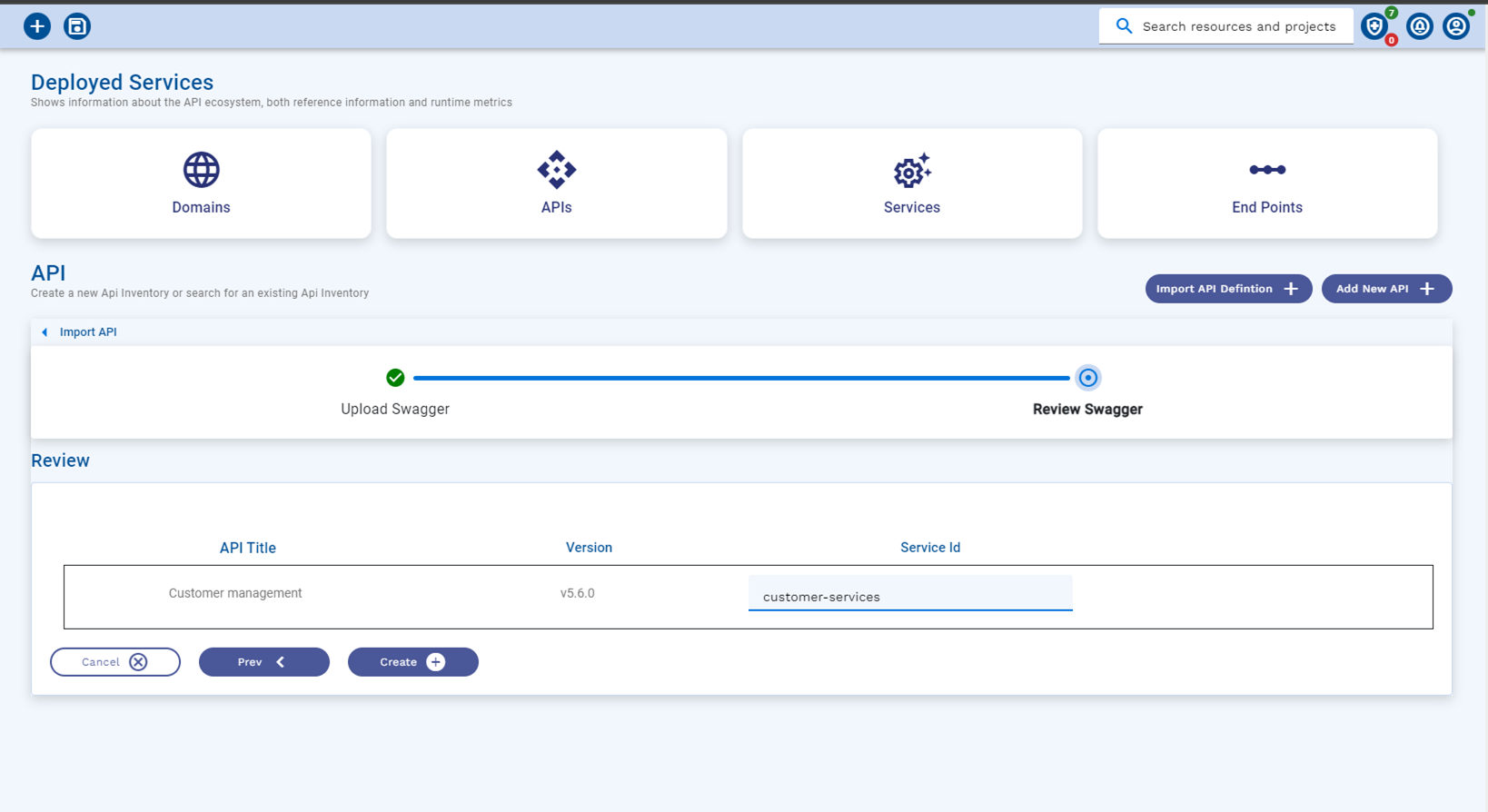The width and height of the screenshot is (1488, 812).
Task: Click the Services gear icon
Action: tap(912, 170)
